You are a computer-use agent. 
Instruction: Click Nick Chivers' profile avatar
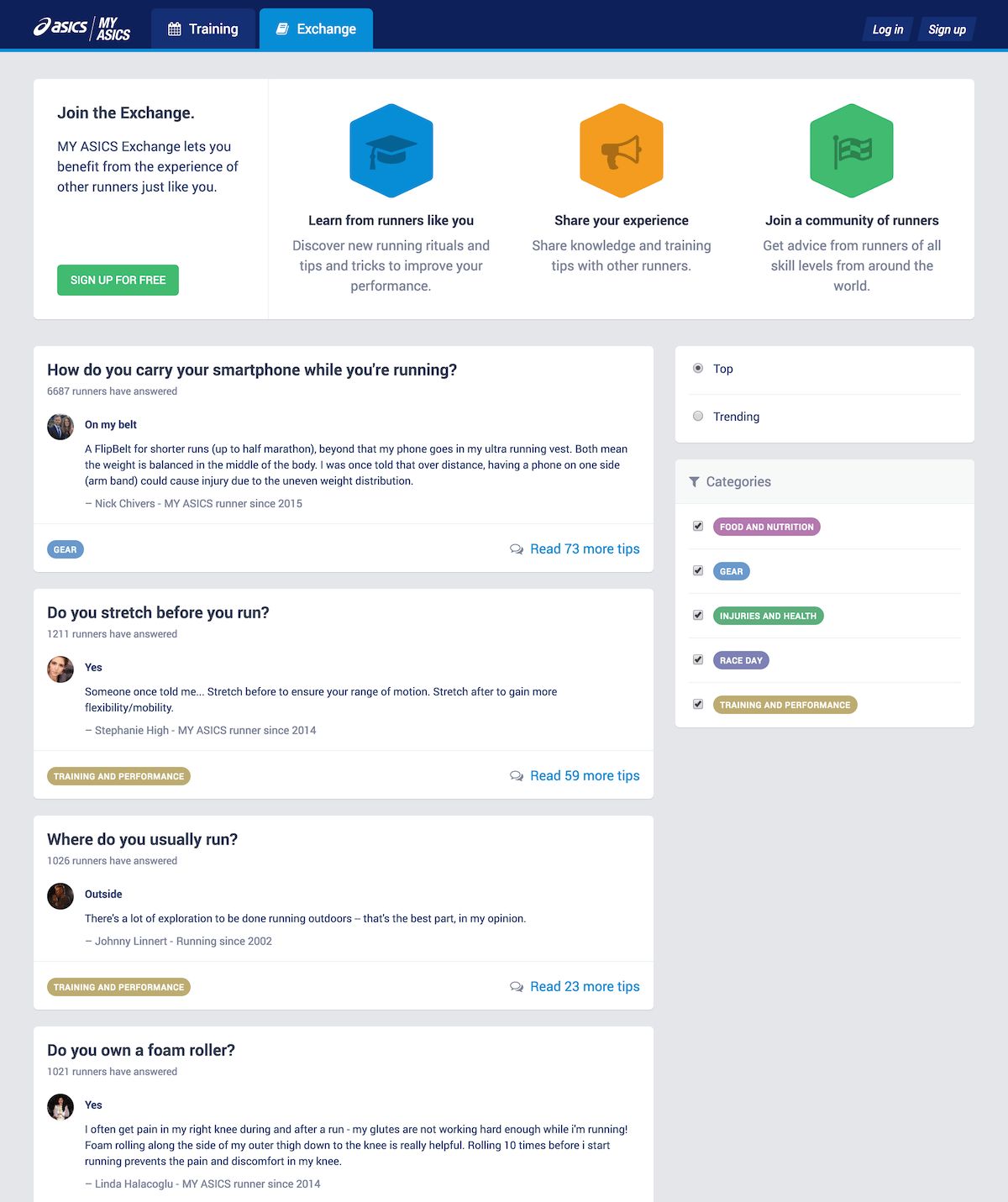(x=60, y=427)
